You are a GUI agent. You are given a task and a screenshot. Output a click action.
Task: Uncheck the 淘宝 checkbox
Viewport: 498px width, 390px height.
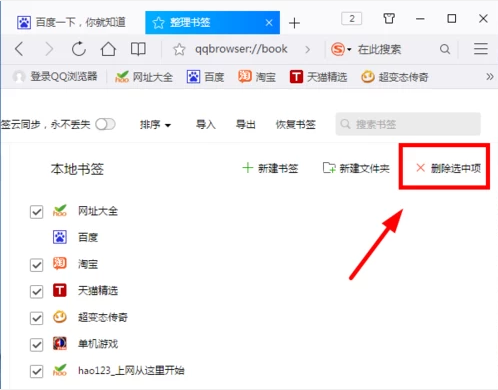36,265
